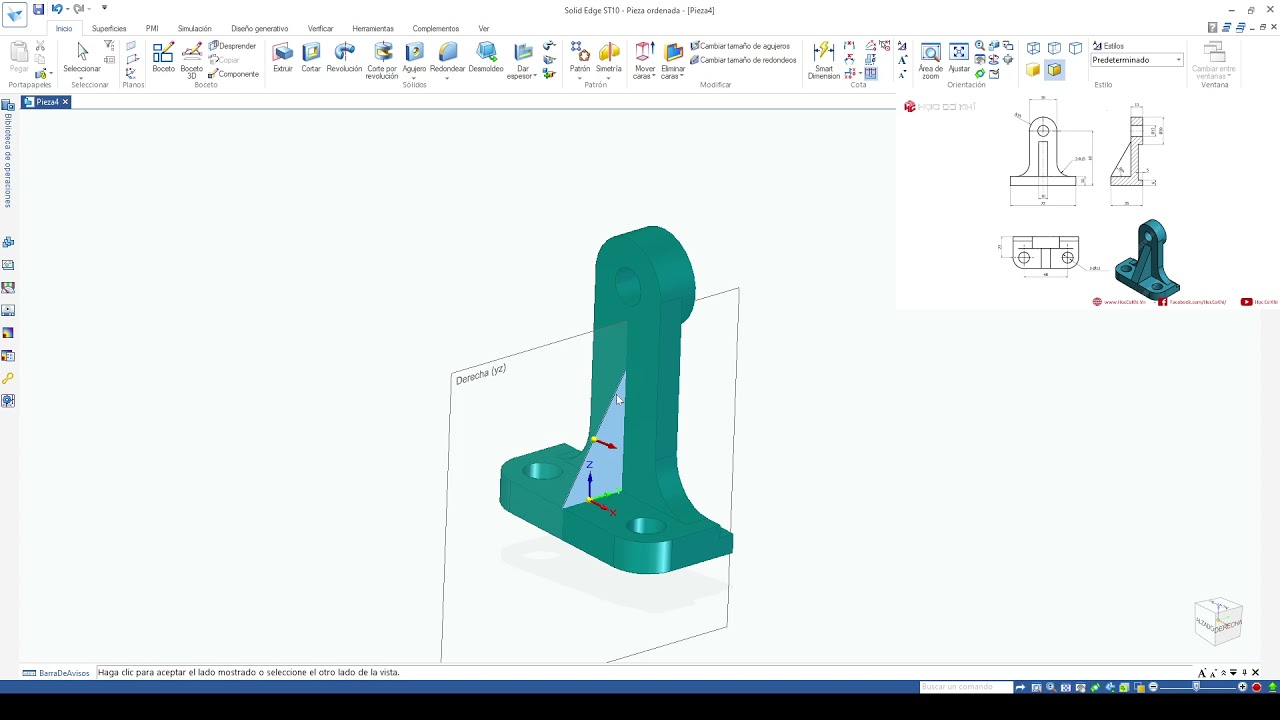Click the Estilos button
This screenshot has height=720, width=1280.
(1108, 46)
